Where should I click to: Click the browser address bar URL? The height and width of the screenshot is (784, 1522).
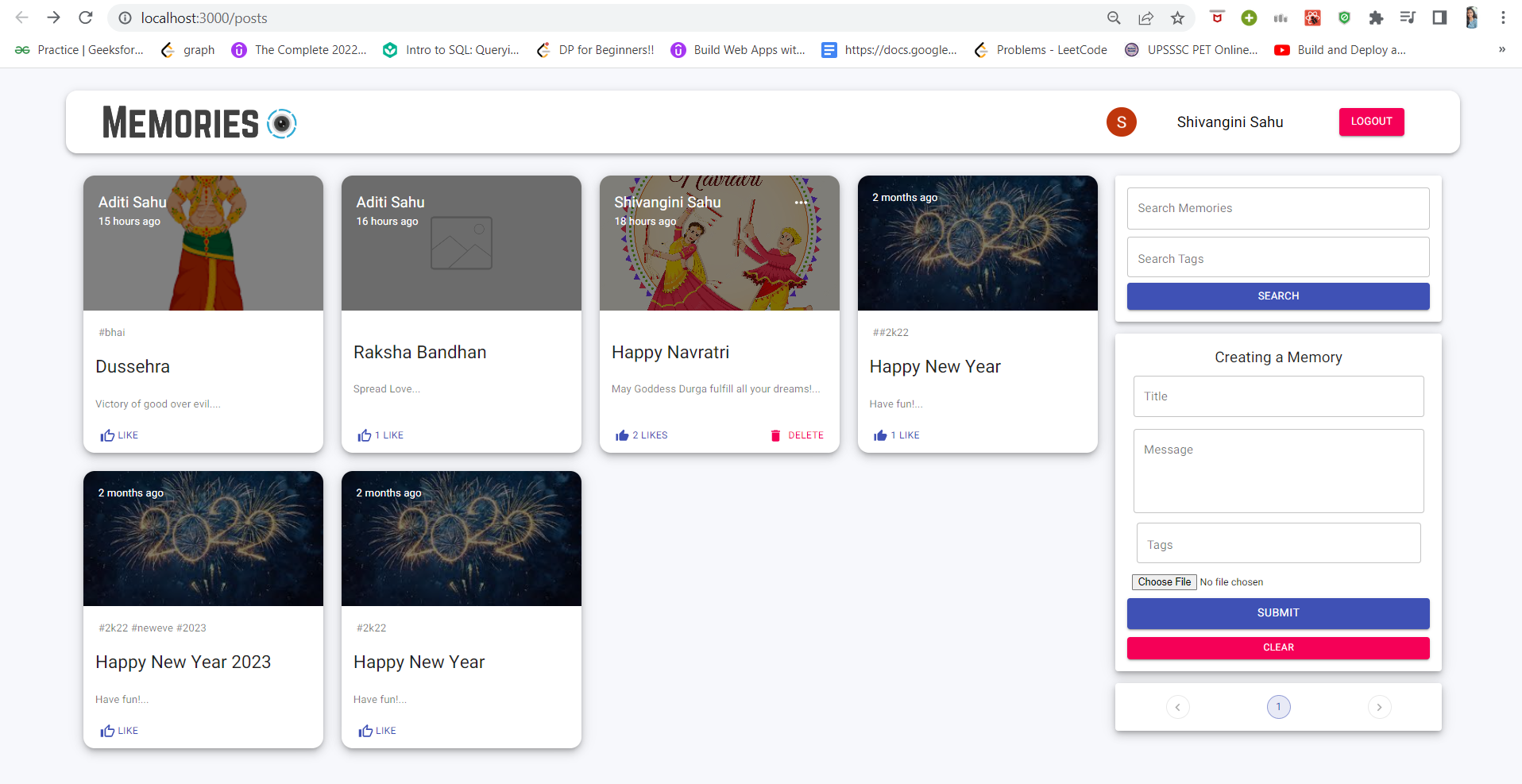204,17
